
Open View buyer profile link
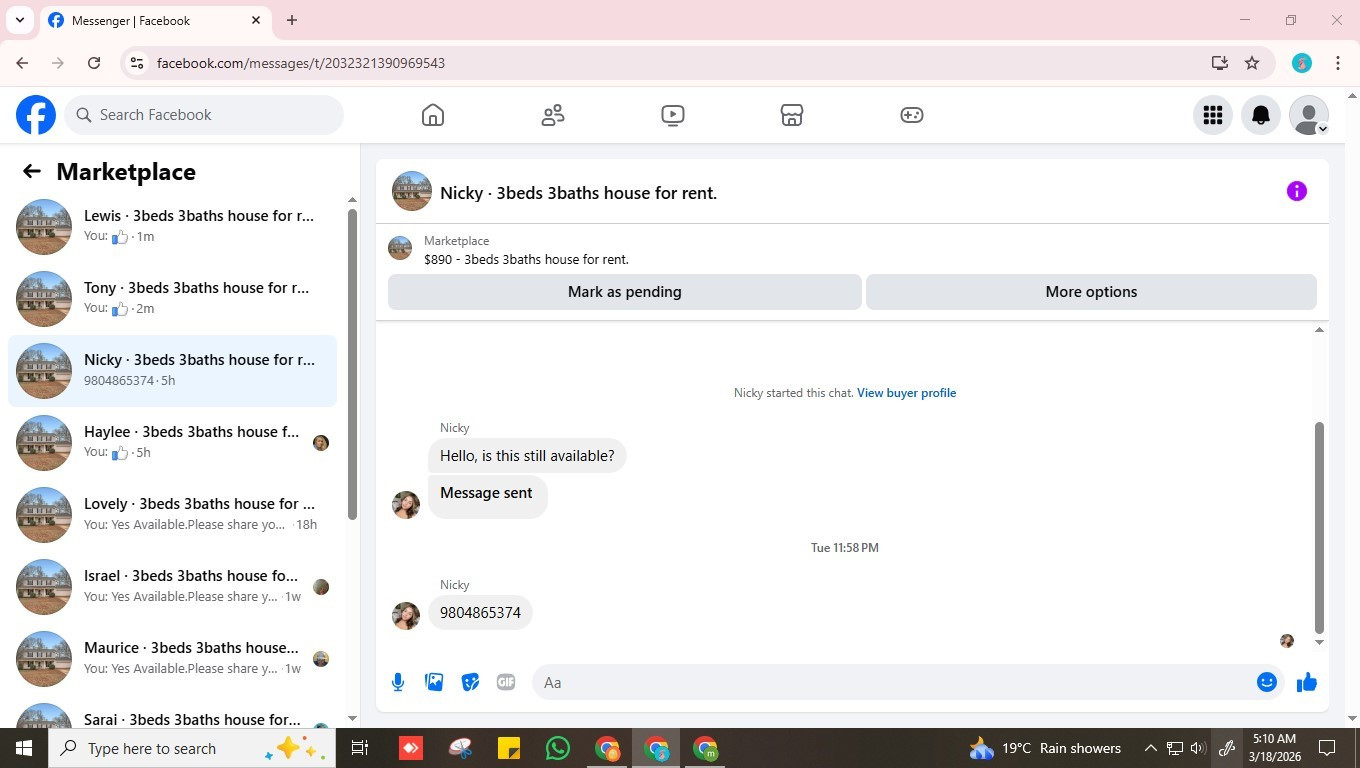click(x=906, y=393)
